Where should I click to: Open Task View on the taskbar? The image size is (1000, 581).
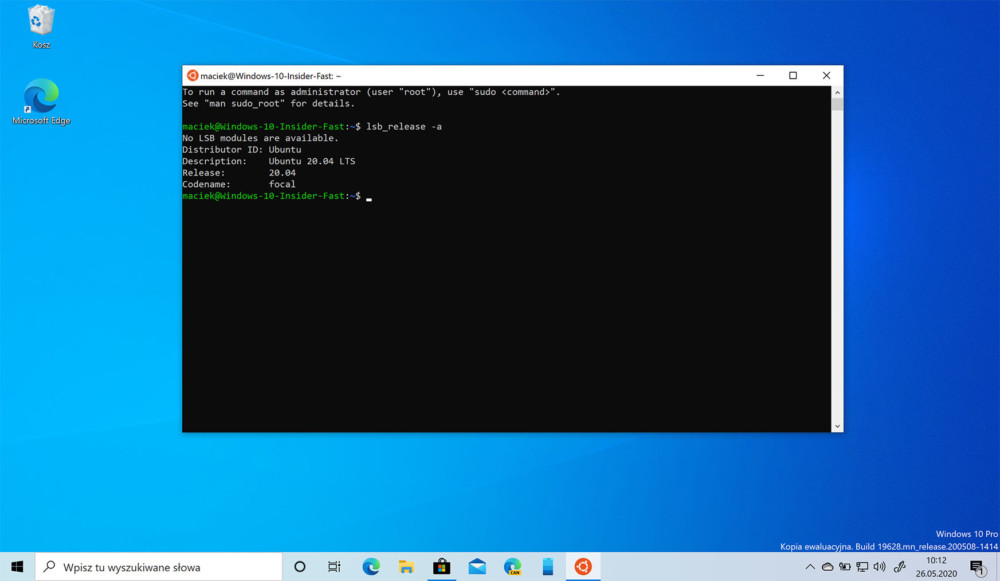[x=334, y=566]
